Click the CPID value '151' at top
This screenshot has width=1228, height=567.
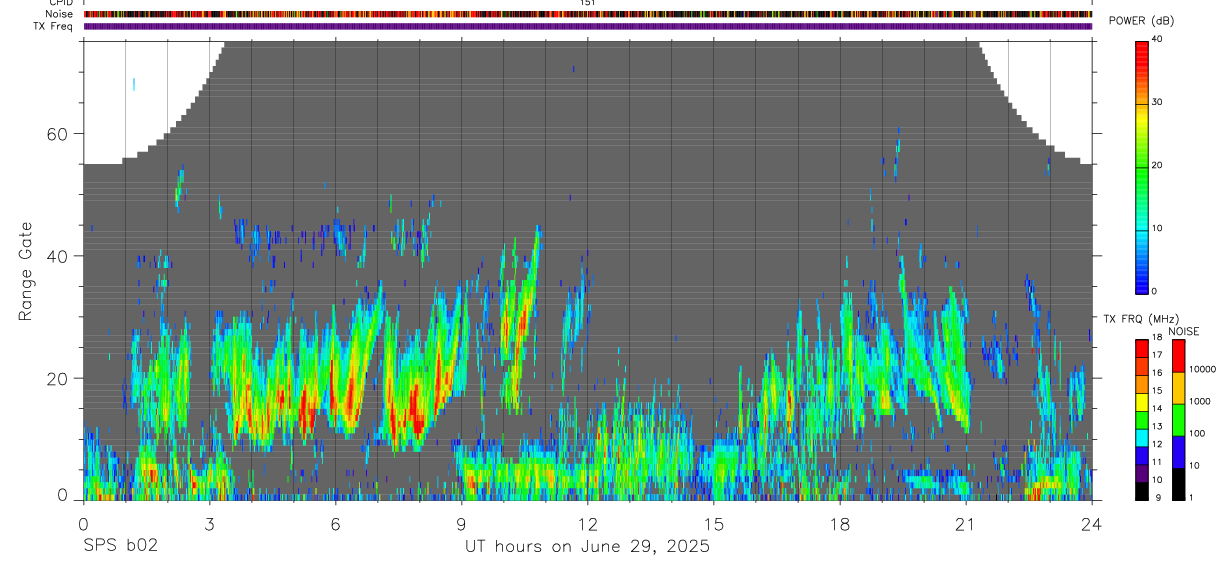click(x=587, y=3)
